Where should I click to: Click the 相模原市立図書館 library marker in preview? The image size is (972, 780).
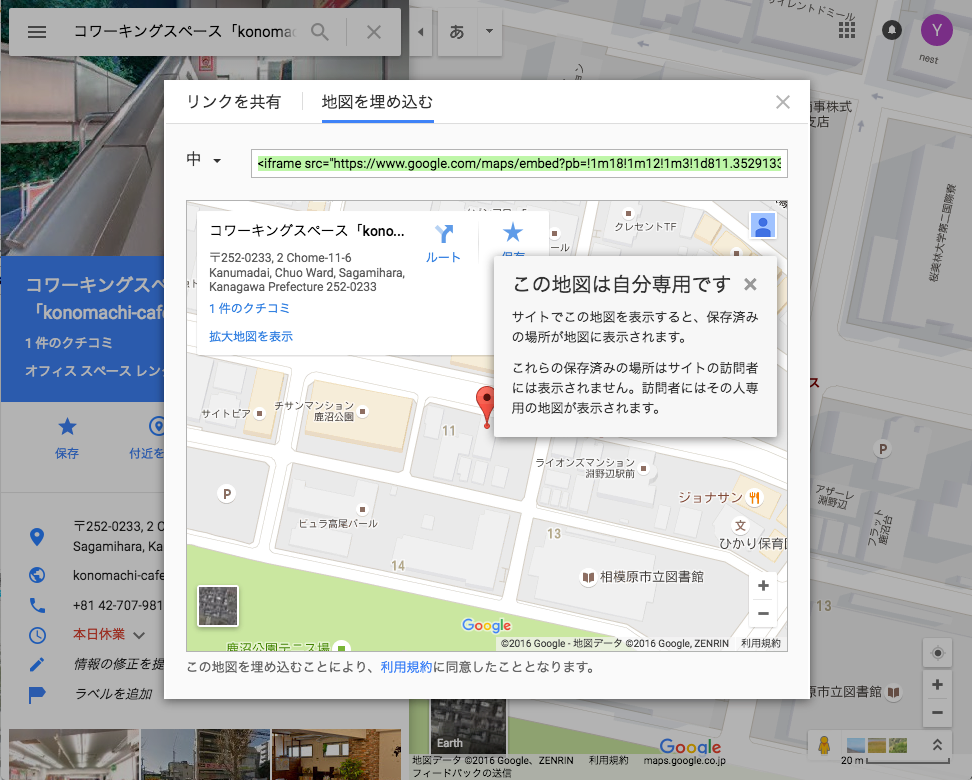pos(588,577)
